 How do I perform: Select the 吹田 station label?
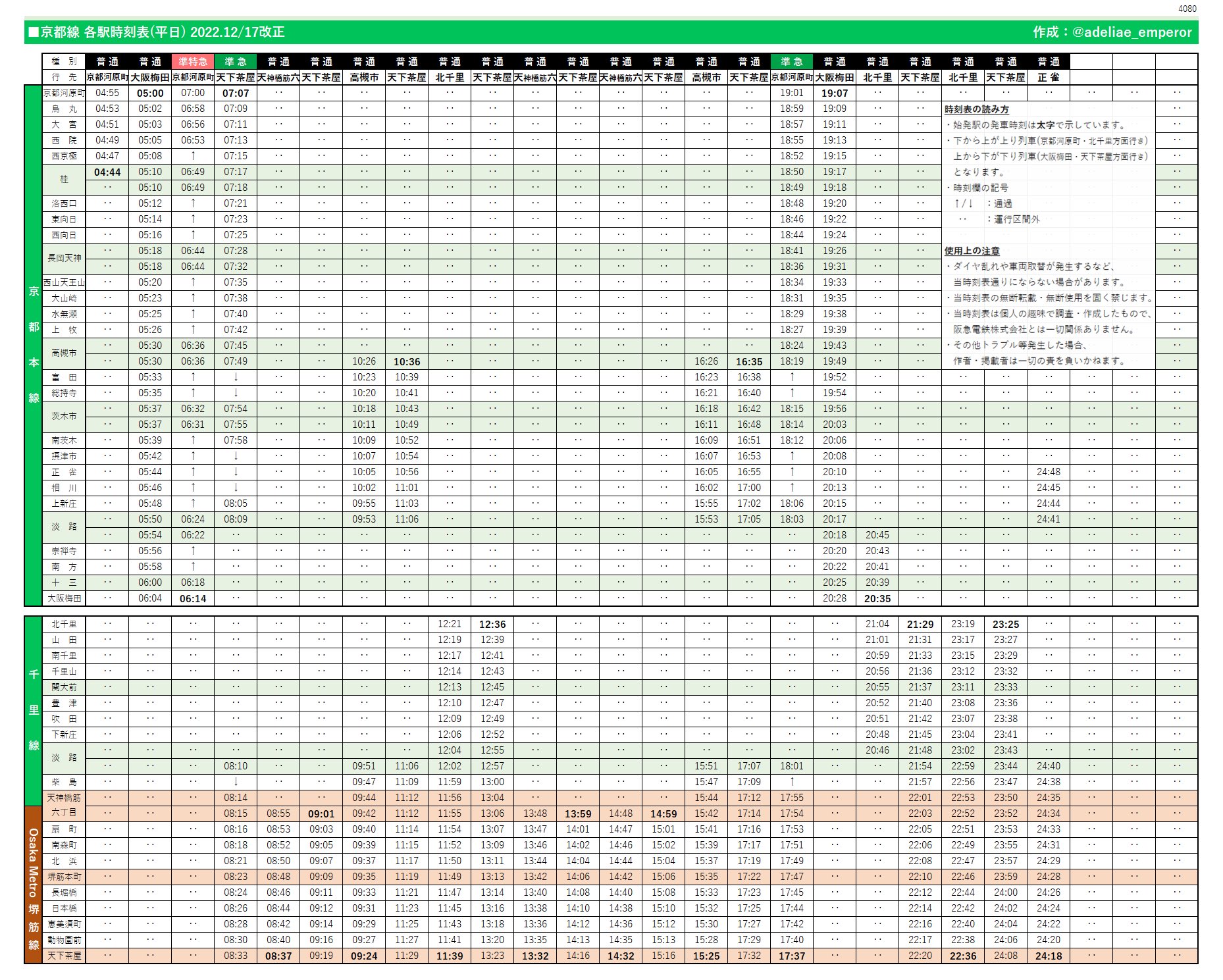tap(64, 719)
